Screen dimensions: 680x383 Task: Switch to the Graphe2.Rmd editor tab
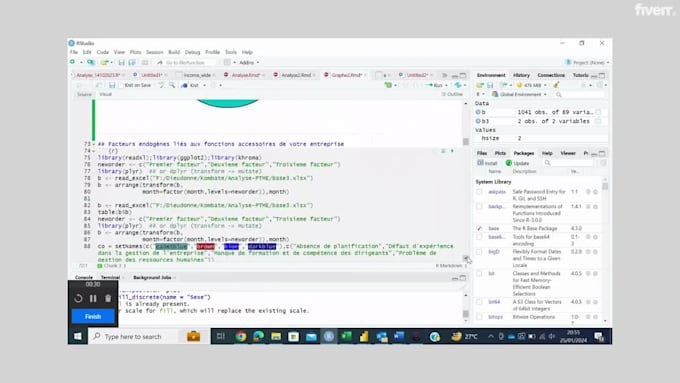click(346, 75)
